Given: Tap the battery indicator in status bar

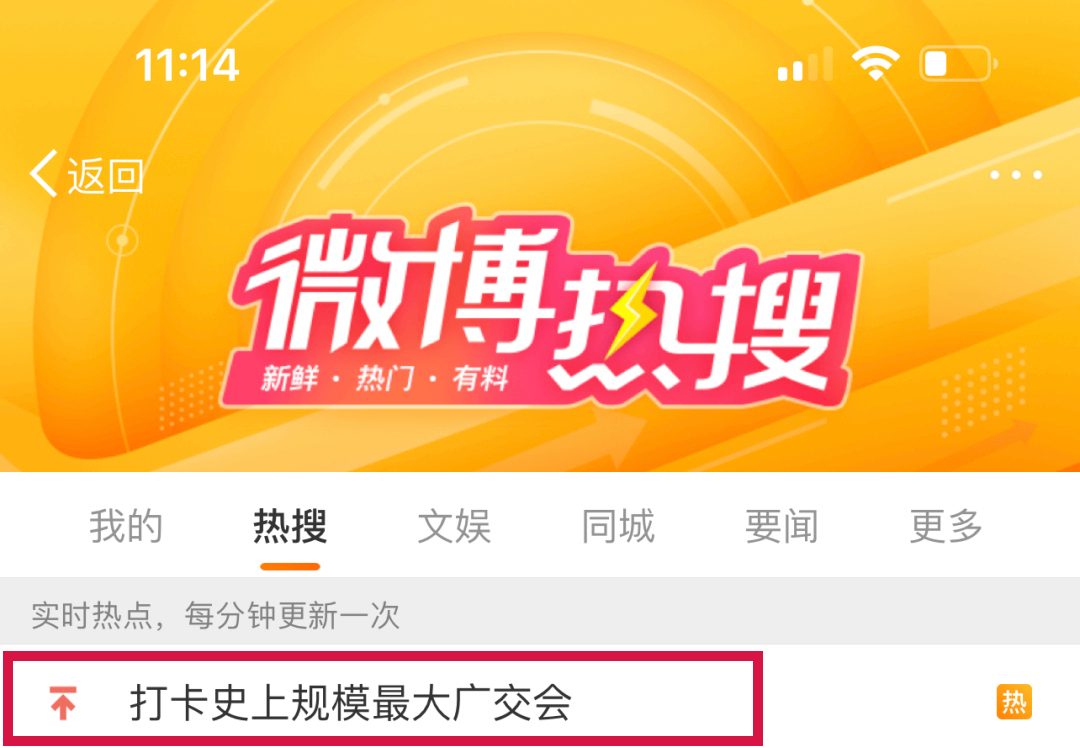Looking at the screenshot, I should tap(958, 64).
